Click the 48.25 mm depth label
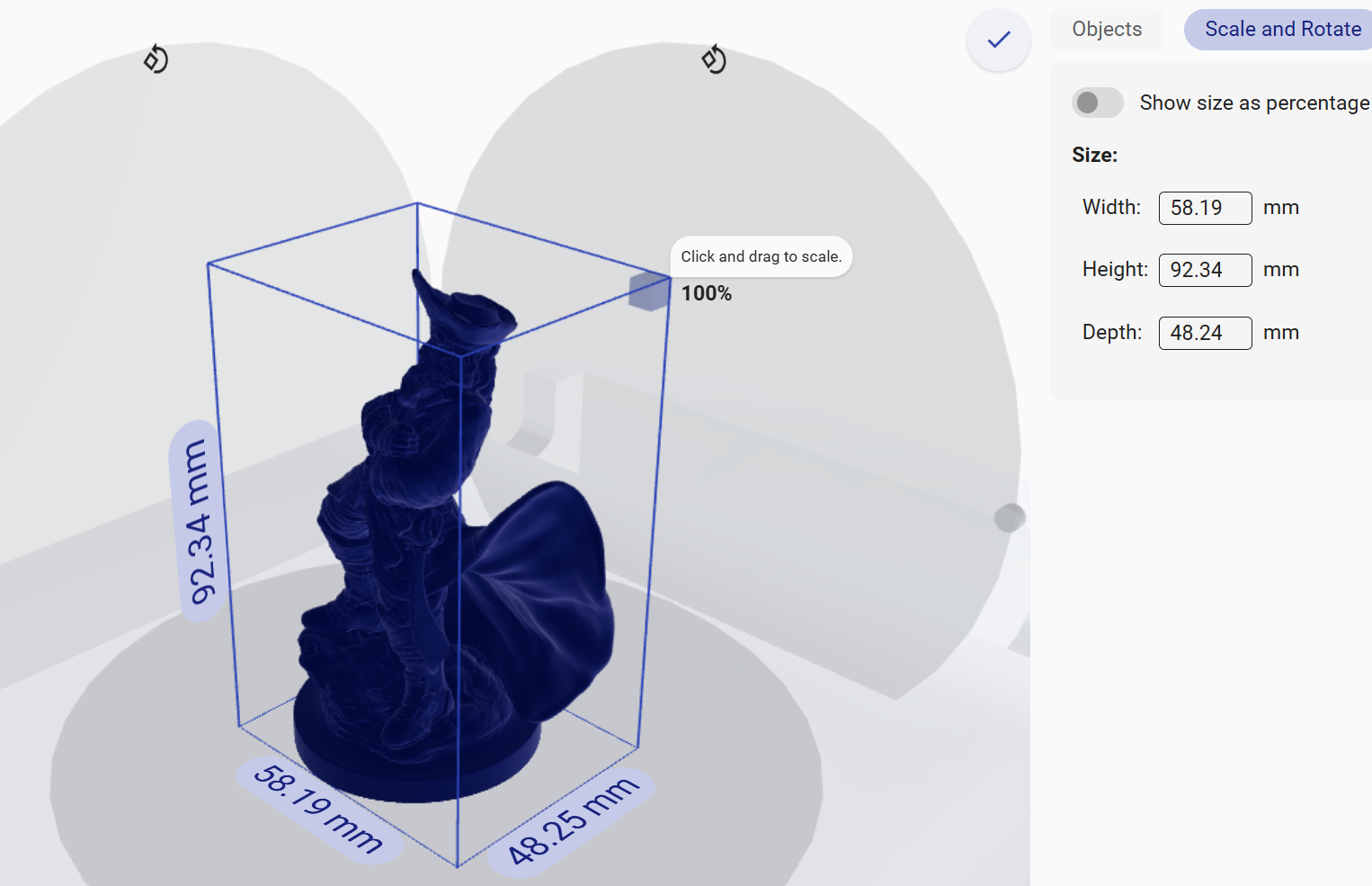 [x=572, y=821]
